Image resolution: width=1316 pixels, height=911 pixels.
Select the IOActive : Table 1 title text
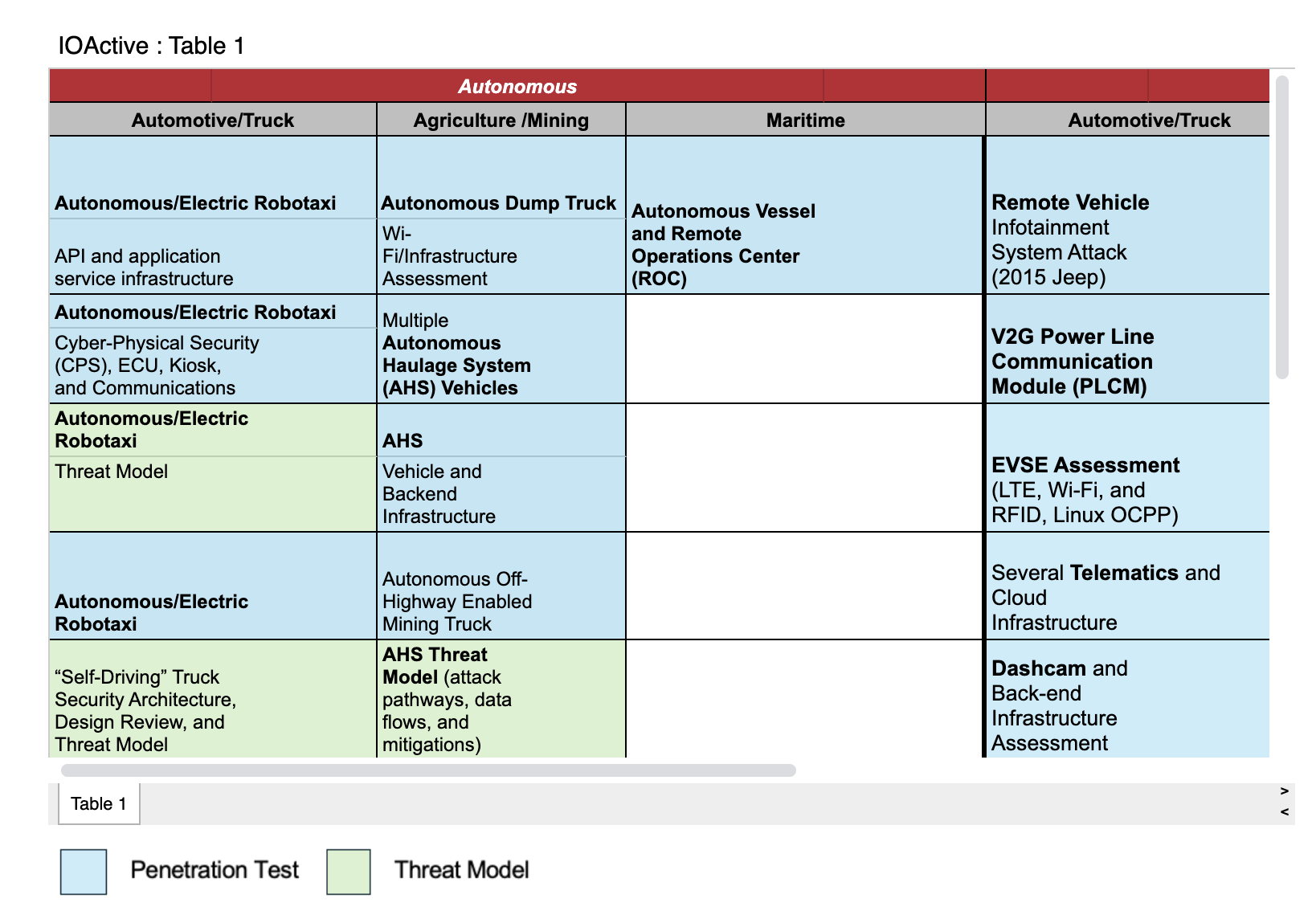pos(150,46)
